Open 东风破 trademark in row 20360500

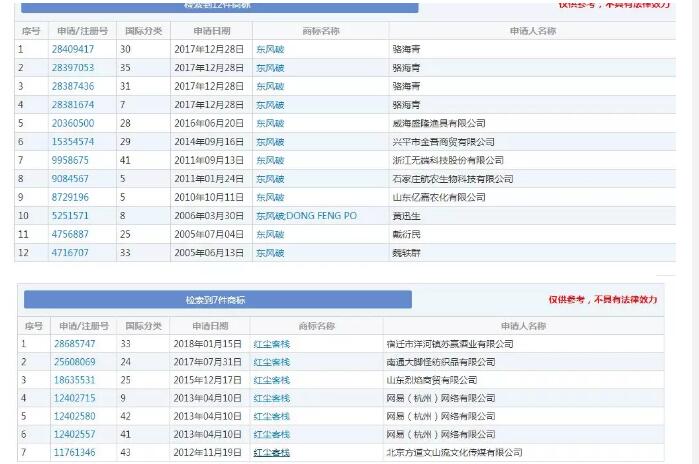270,123
